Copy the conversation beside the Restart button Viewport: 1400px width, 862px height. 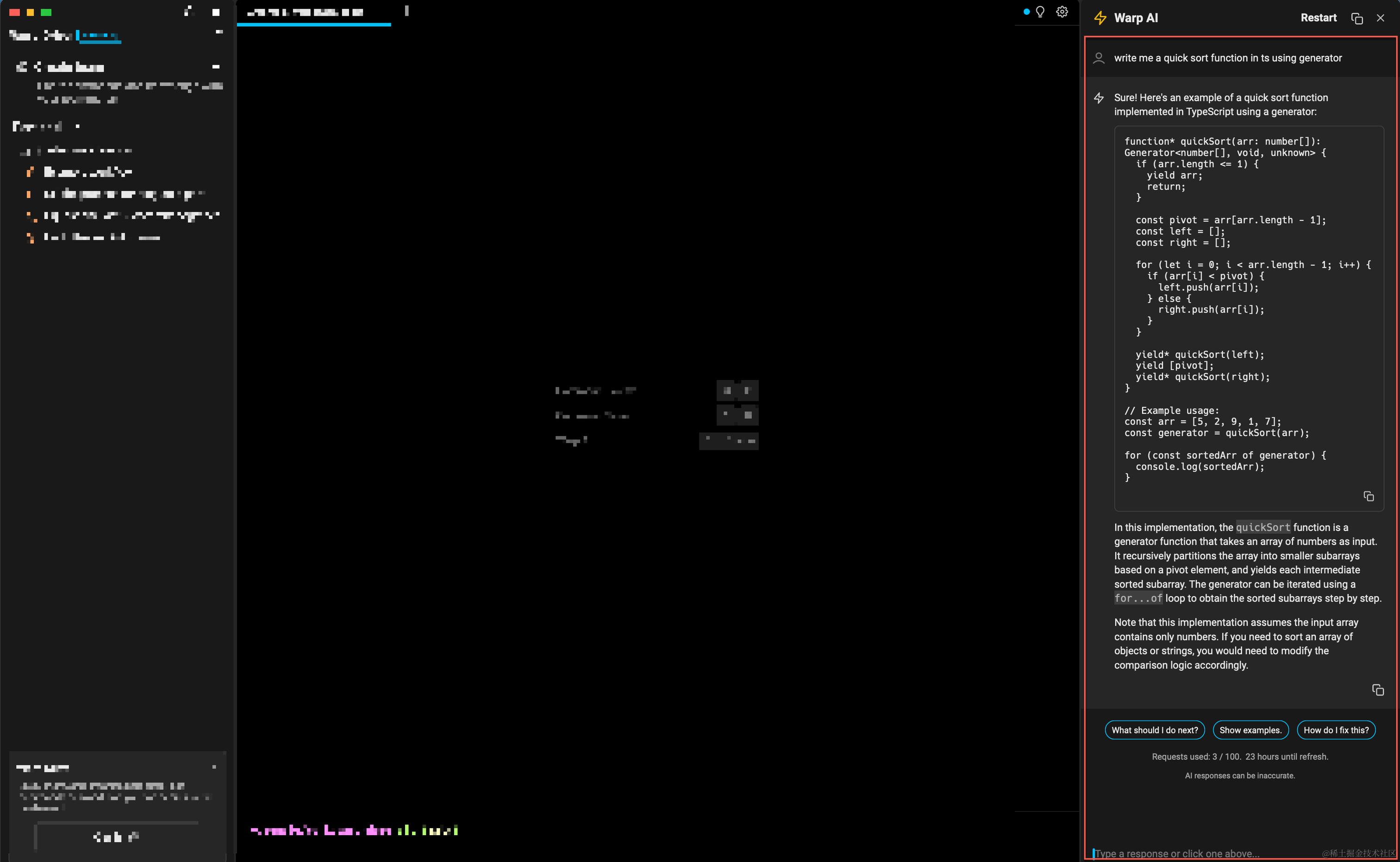[1356, 18]
